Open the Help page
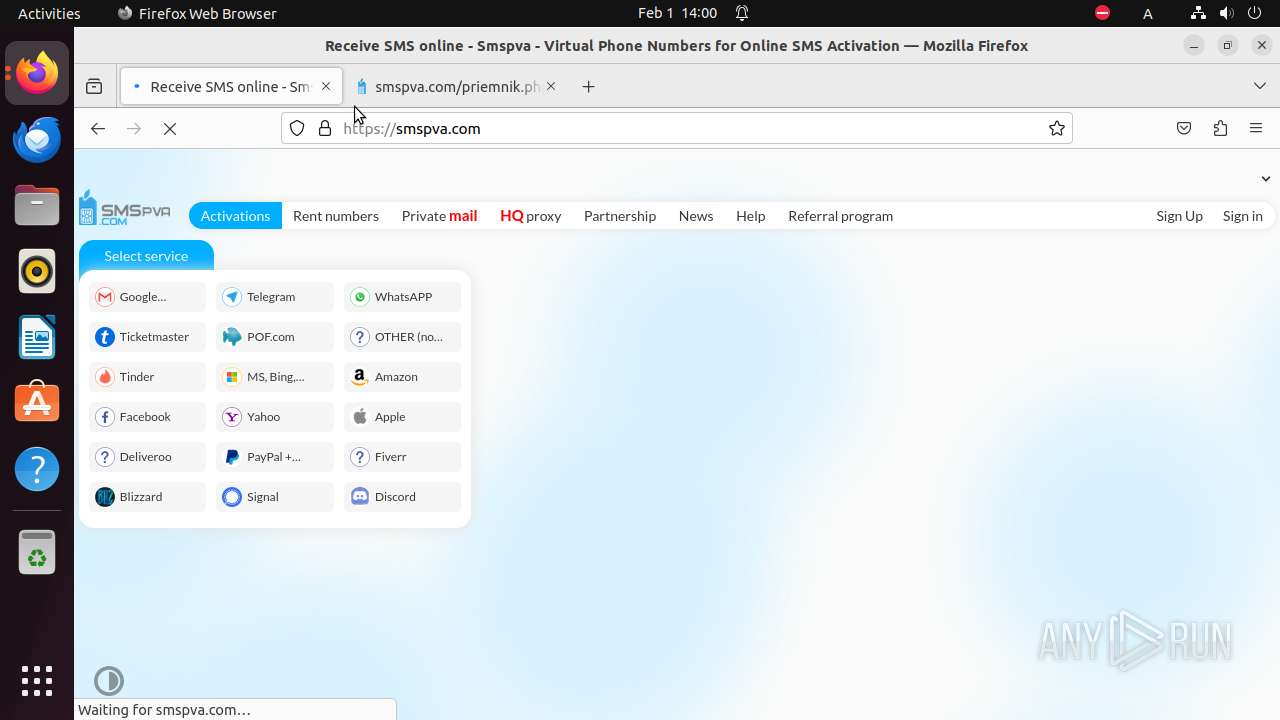This screenshot has width=1280, height=720. coord(750,216)
